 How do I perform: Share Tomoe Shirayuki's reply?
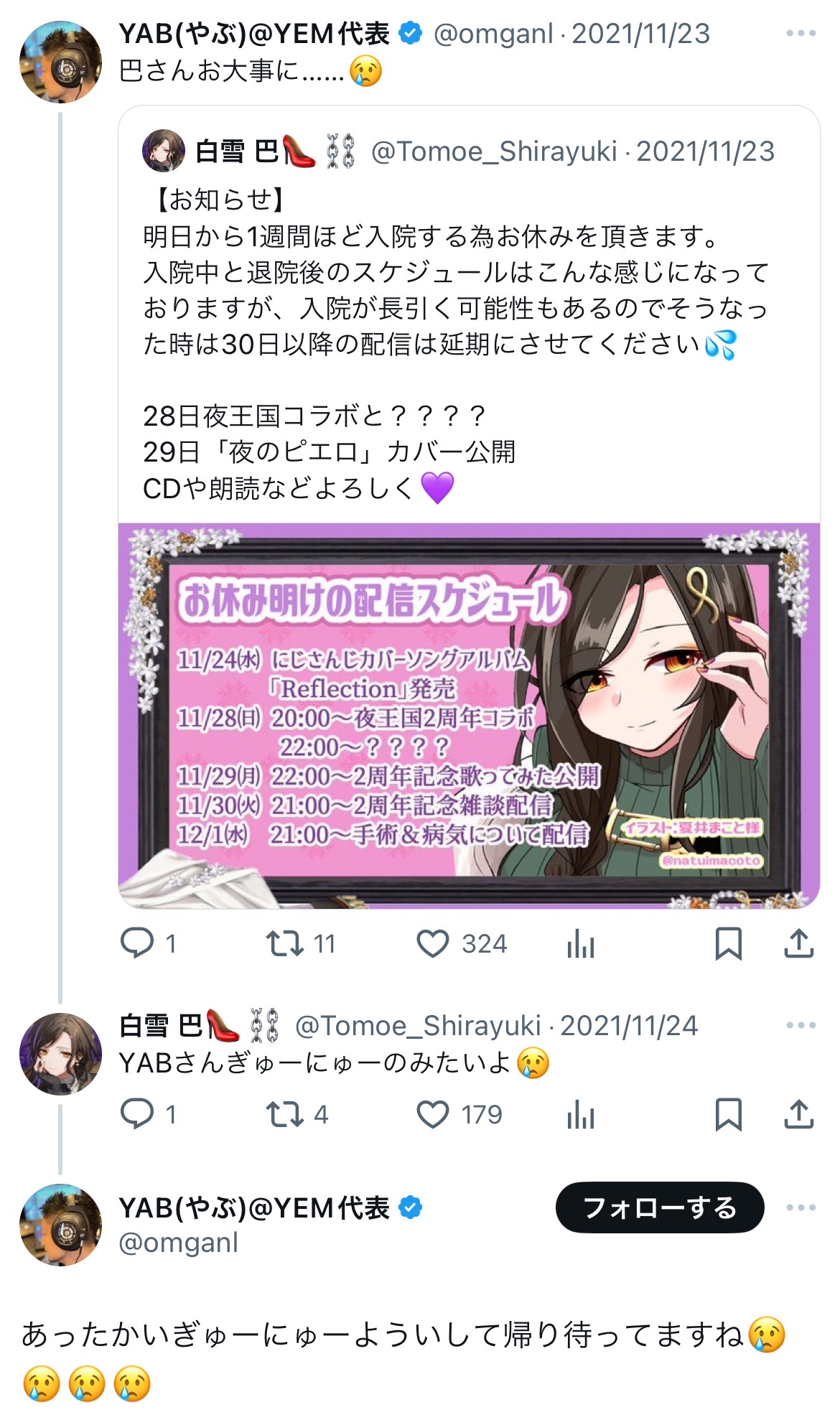[799, 1114]
